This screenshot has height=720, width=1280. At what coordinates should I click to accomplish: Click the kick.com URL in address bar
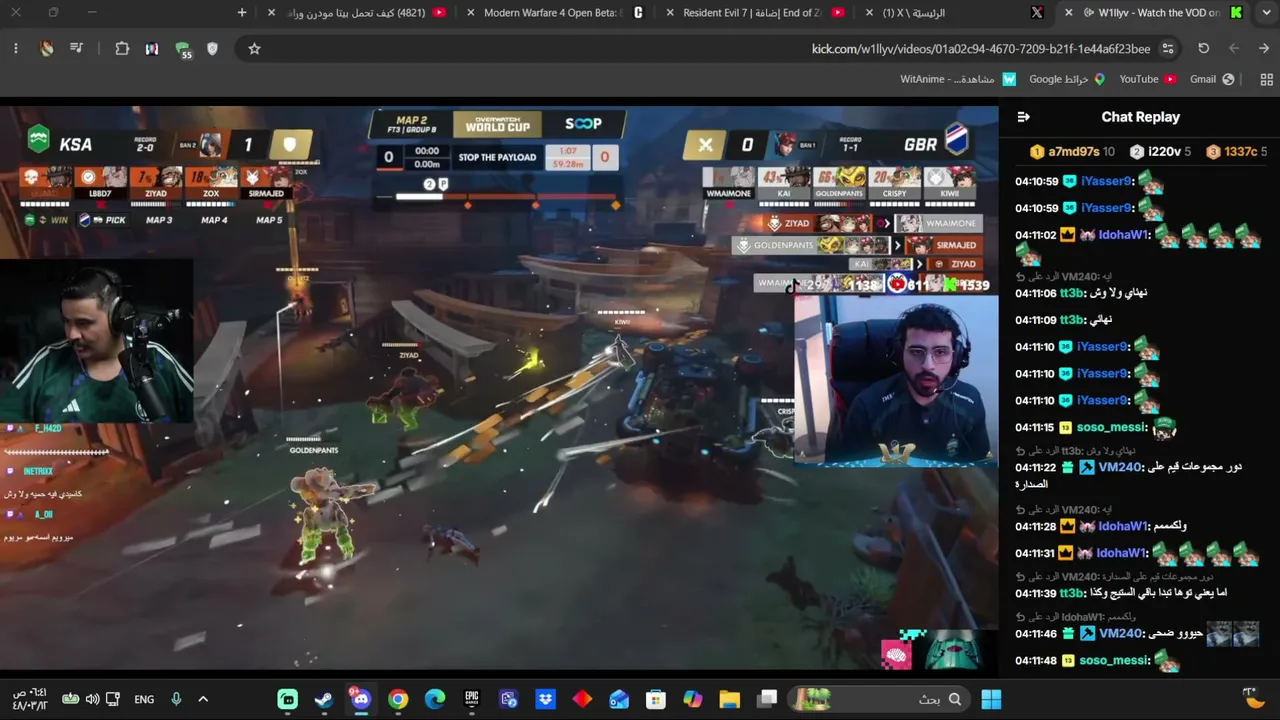tap(981, 48)
